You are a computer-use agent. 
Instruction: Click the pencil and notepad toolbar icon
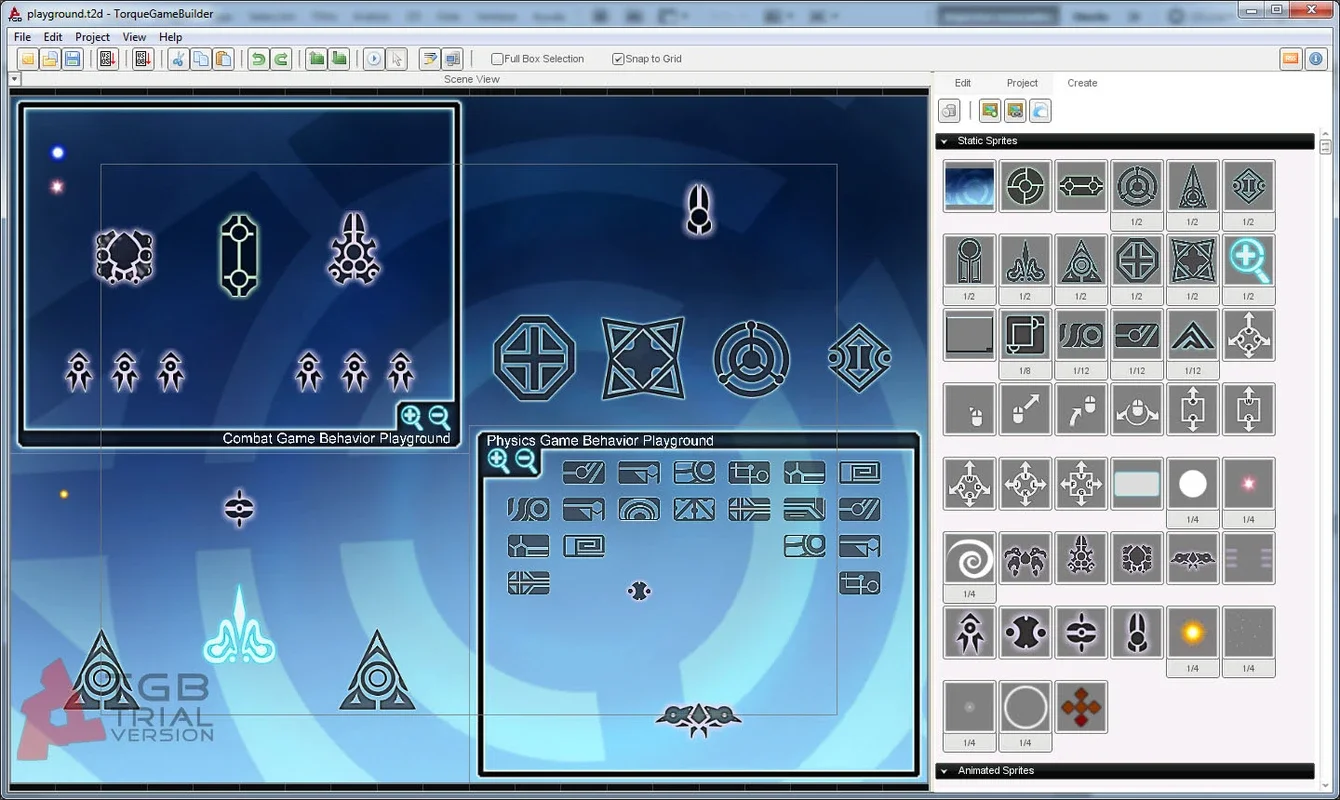point(430,59)
